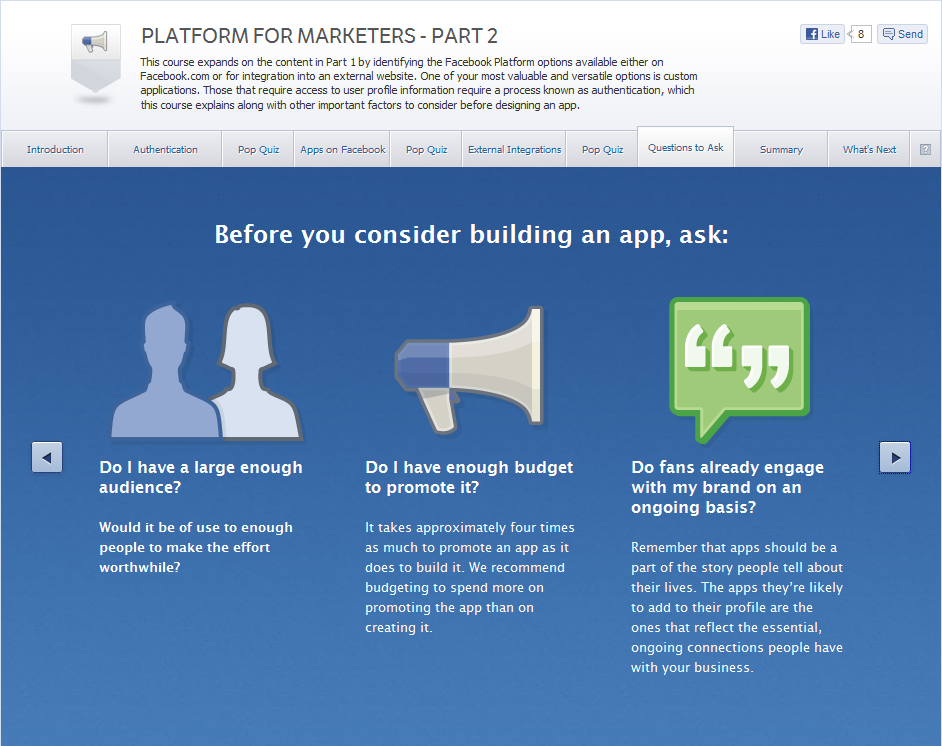Go to next slide with right arrow
This screenshot has width=942, height=746.
[895, 458]
